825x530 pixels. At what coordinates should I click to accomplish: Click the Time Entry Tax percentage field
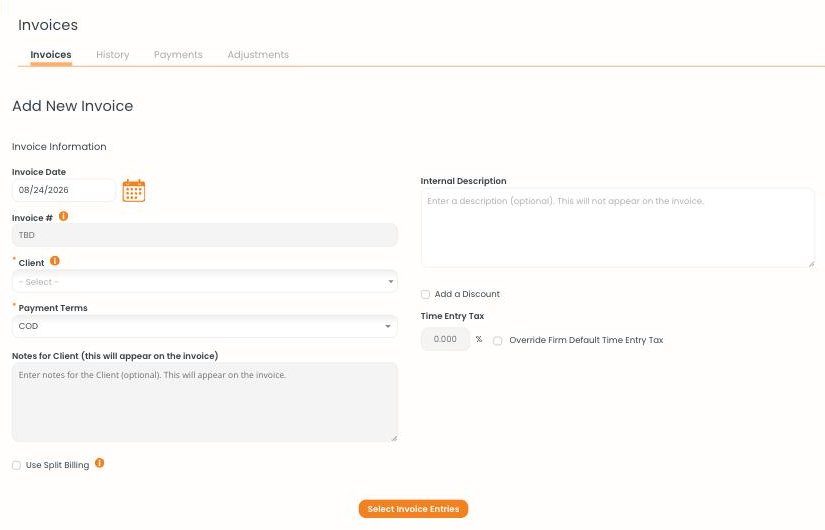tap(445, 339)
